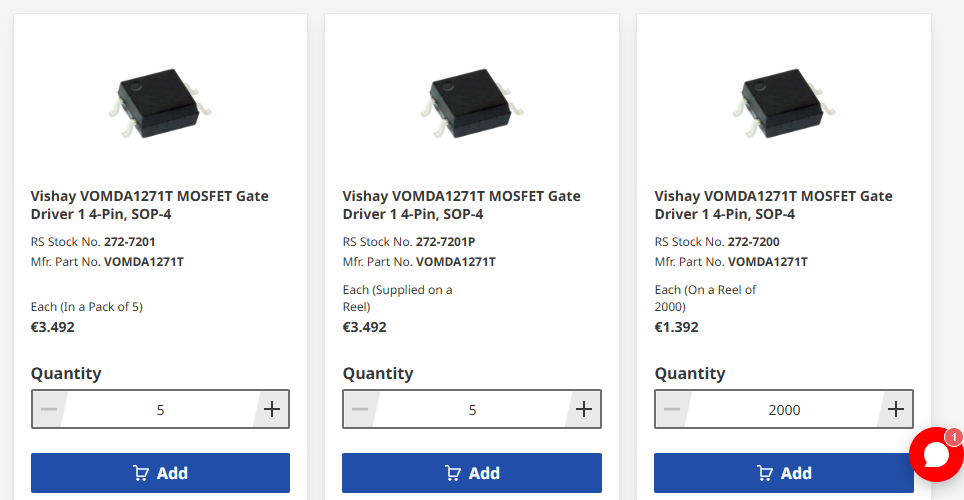The image size is (964, 500).
Task: Click quantity field for stock 272-7201P
Action: tap(472, 409)
